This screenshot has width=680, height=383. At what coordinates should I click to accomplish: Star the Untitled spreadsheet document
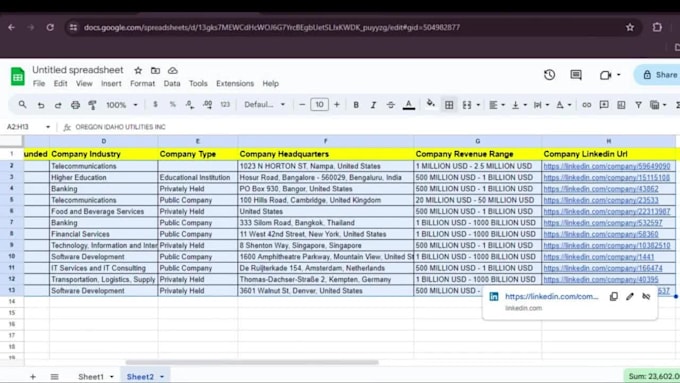point(138,70)
